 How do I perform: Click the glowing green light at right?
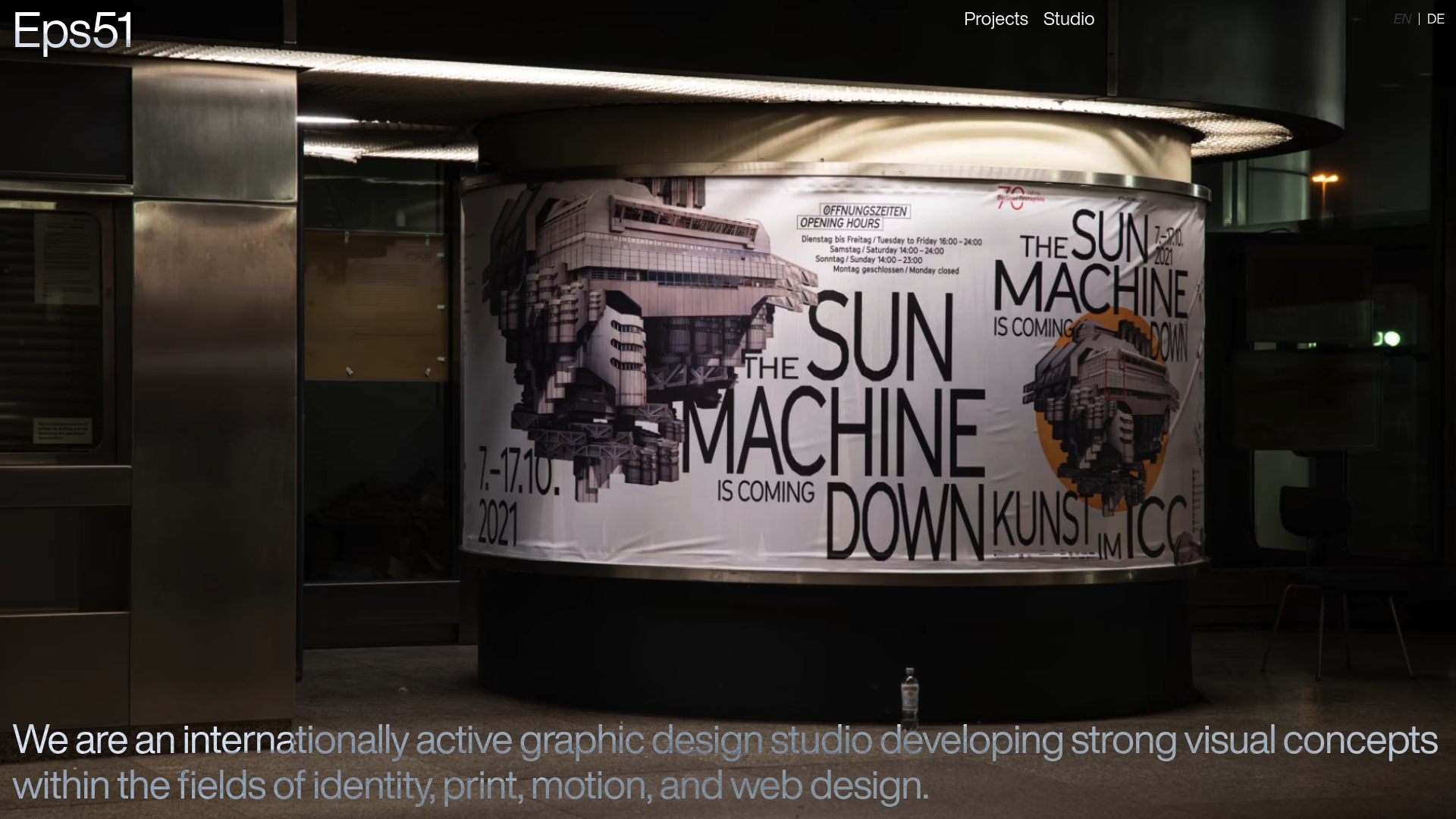click(x=1391, y=339)
